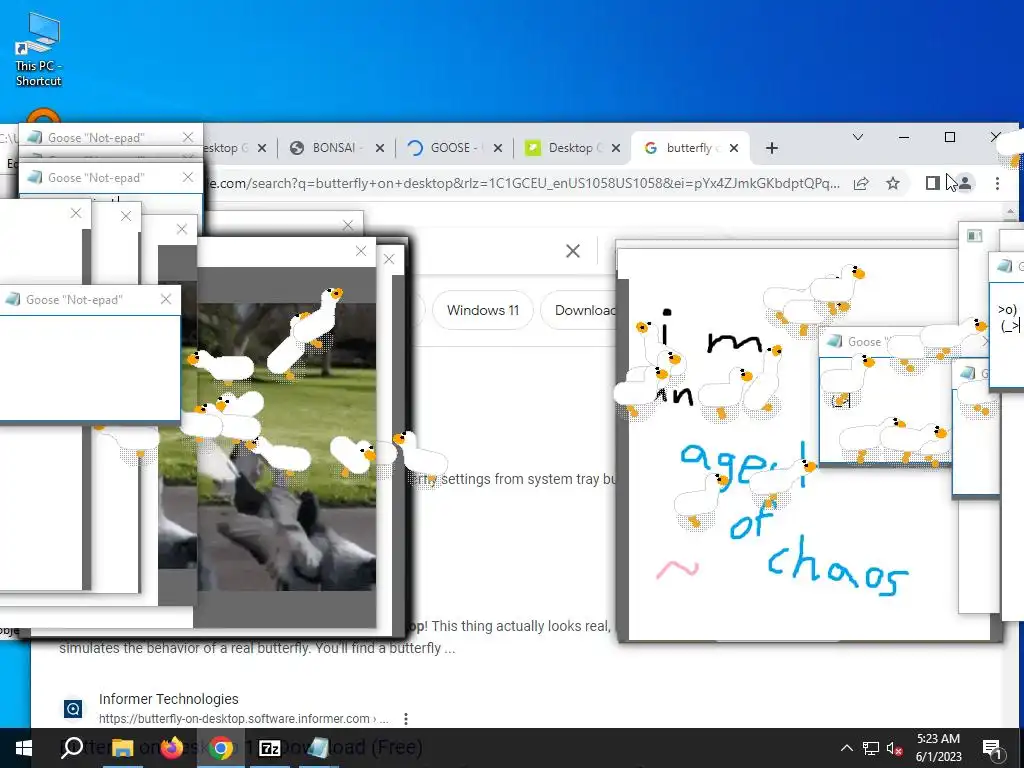The height and width of the screenshot is (768, 1024).
Task: Open File Explorer from taskbar
Action: point(122,748)
